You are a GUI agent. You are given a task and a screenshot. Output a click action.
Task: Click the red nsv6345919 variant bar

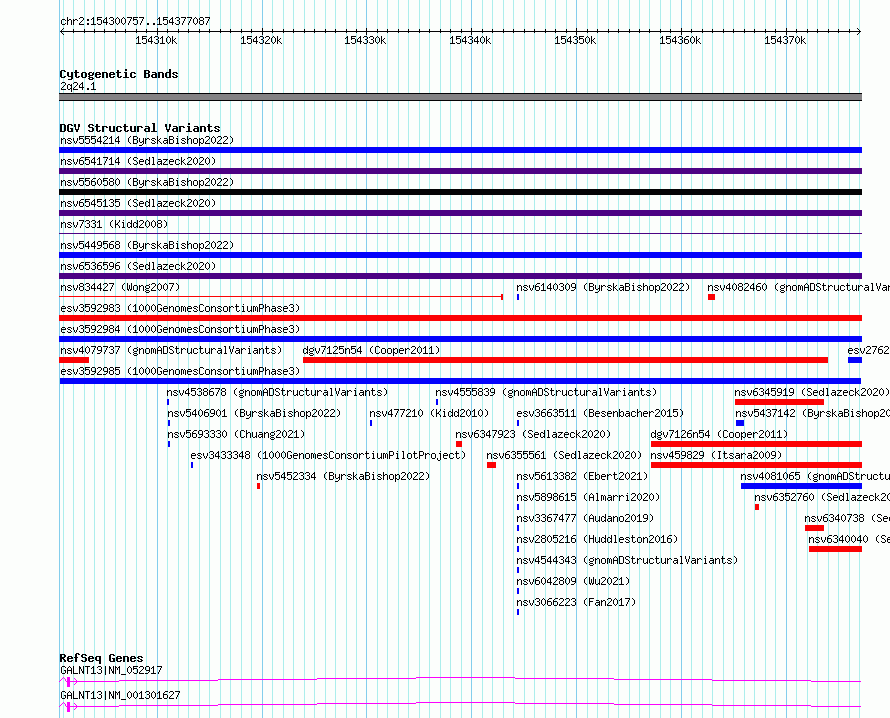coord(779,402)
